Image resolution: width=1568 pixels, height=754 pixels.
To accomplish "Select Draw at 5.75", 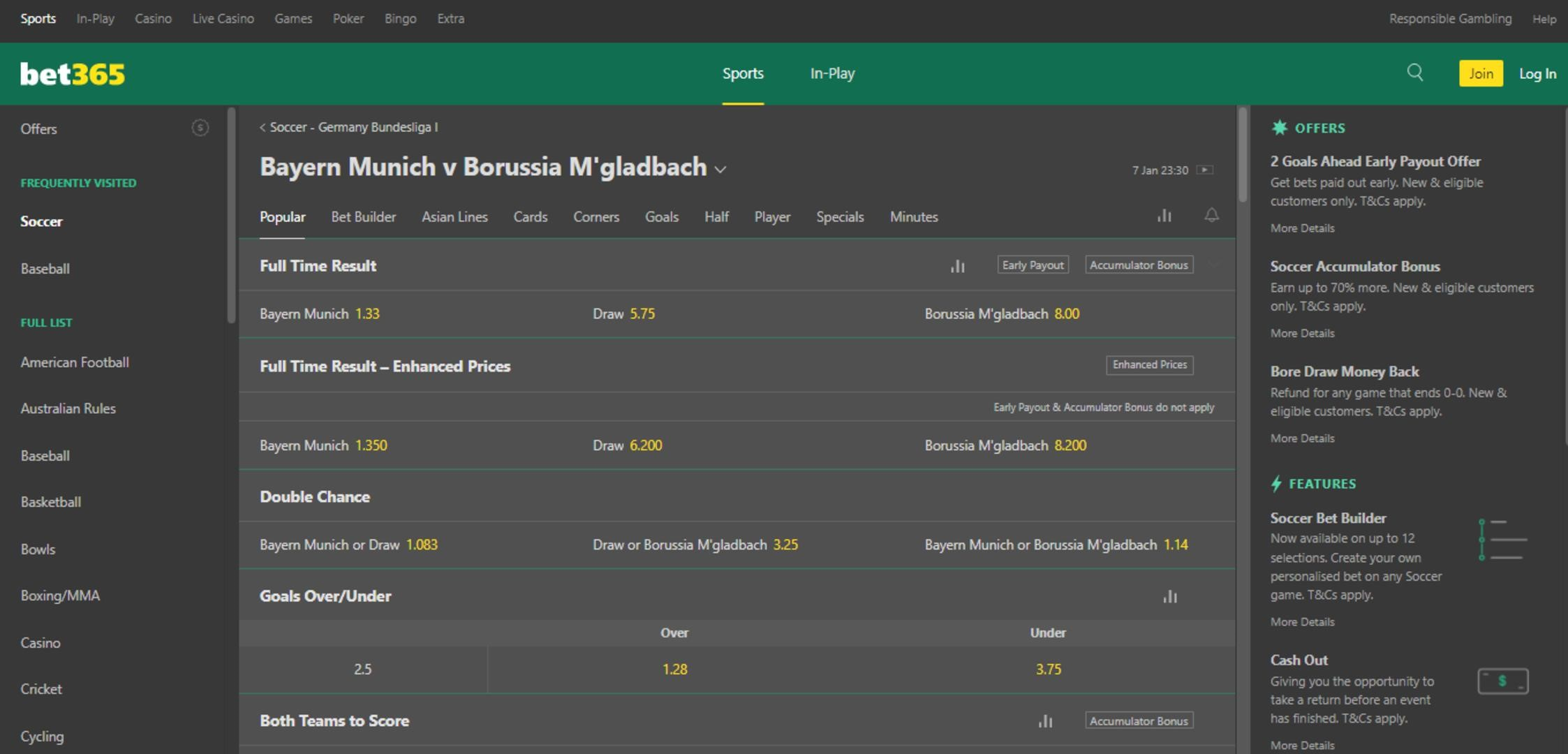I will (x=737, y=314).
